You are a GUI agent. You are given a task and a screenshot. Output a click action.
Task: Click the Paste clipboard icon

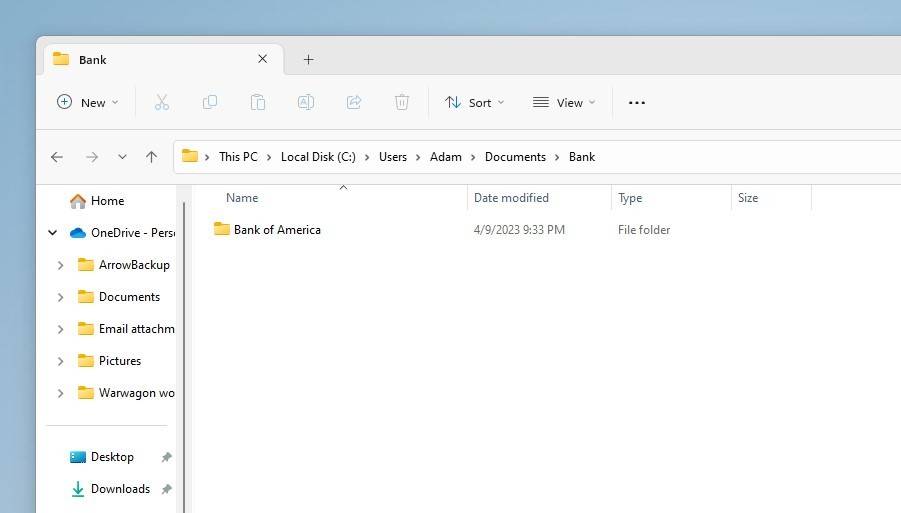257,103
